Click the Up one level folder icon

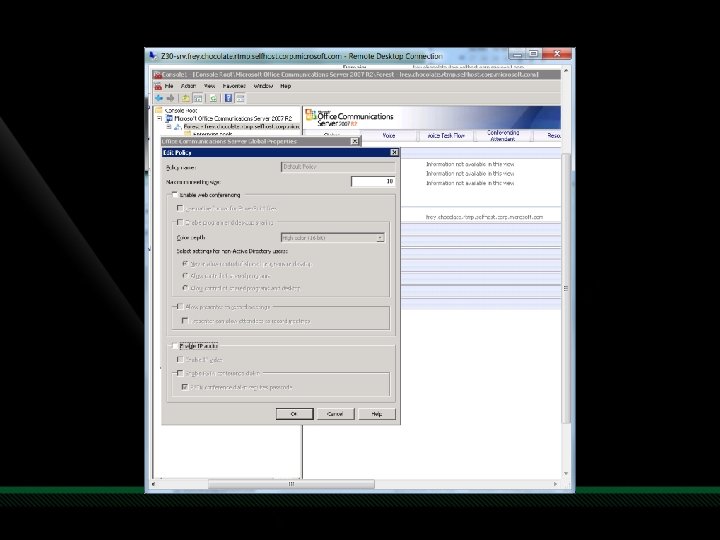185,98
